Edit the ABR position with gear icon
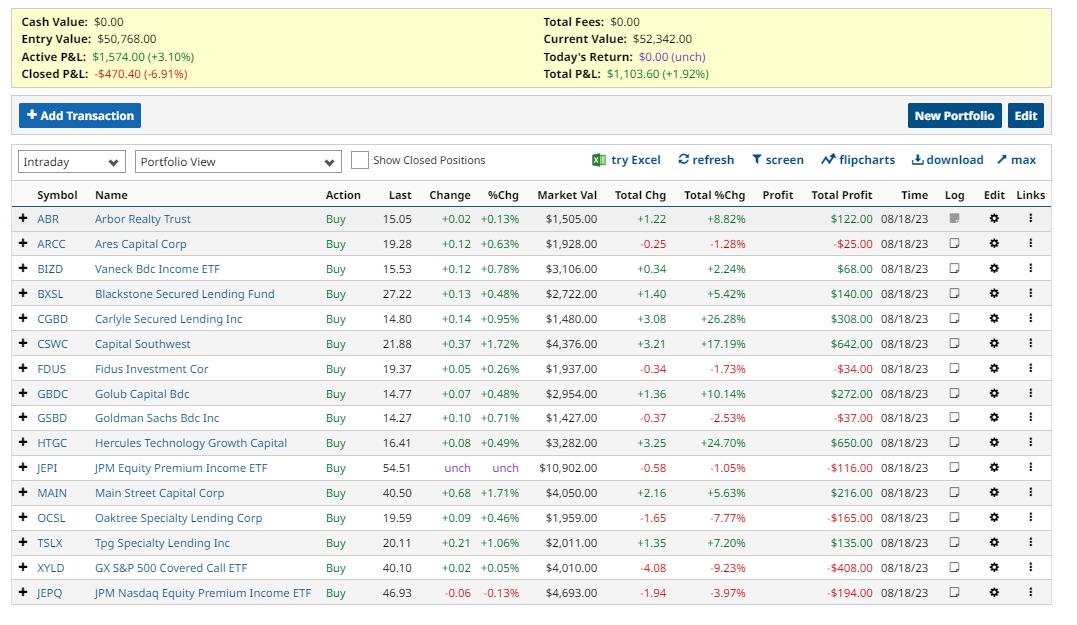 tap(994, 218)
